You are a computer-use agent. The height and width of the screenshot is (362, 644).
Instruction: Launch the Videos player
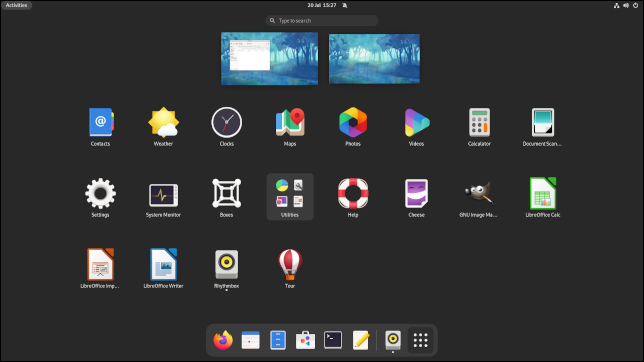pyautogui.click(x=416, y=127)
